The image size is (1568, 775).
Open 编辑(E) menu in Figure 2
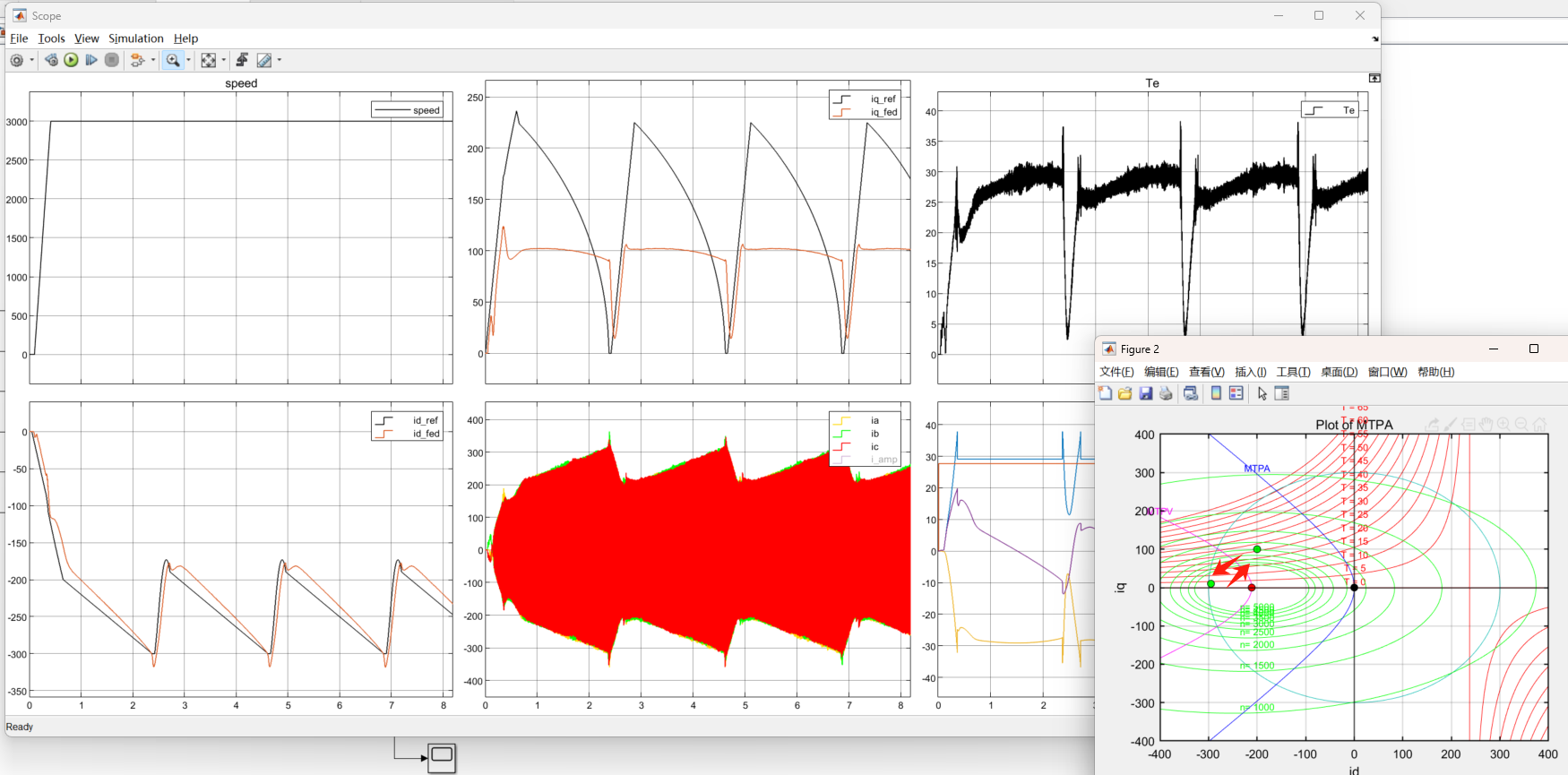(1161, 372)
